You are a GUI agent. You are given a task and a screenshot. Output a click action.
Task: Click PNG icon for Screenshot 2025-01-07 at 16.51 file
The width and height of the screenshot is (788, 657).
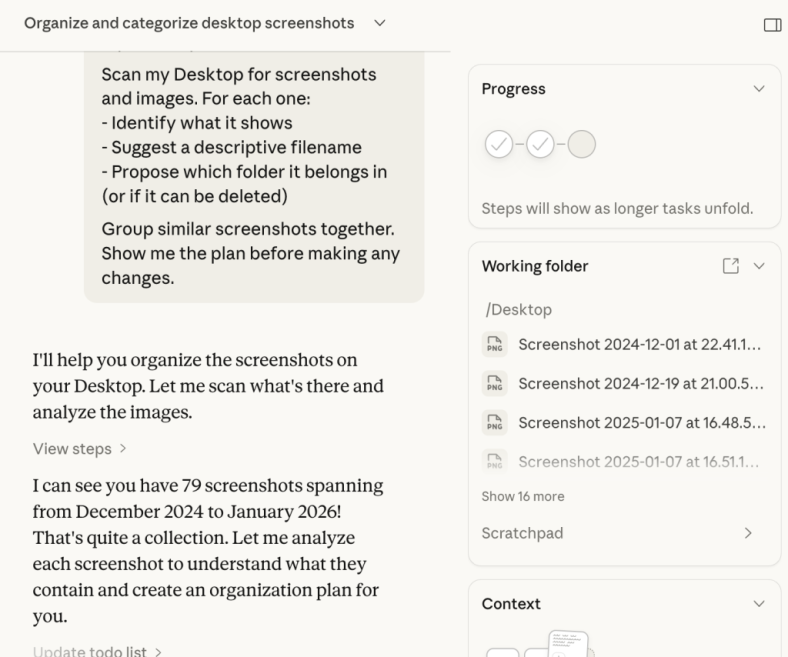tap(494, 461)
